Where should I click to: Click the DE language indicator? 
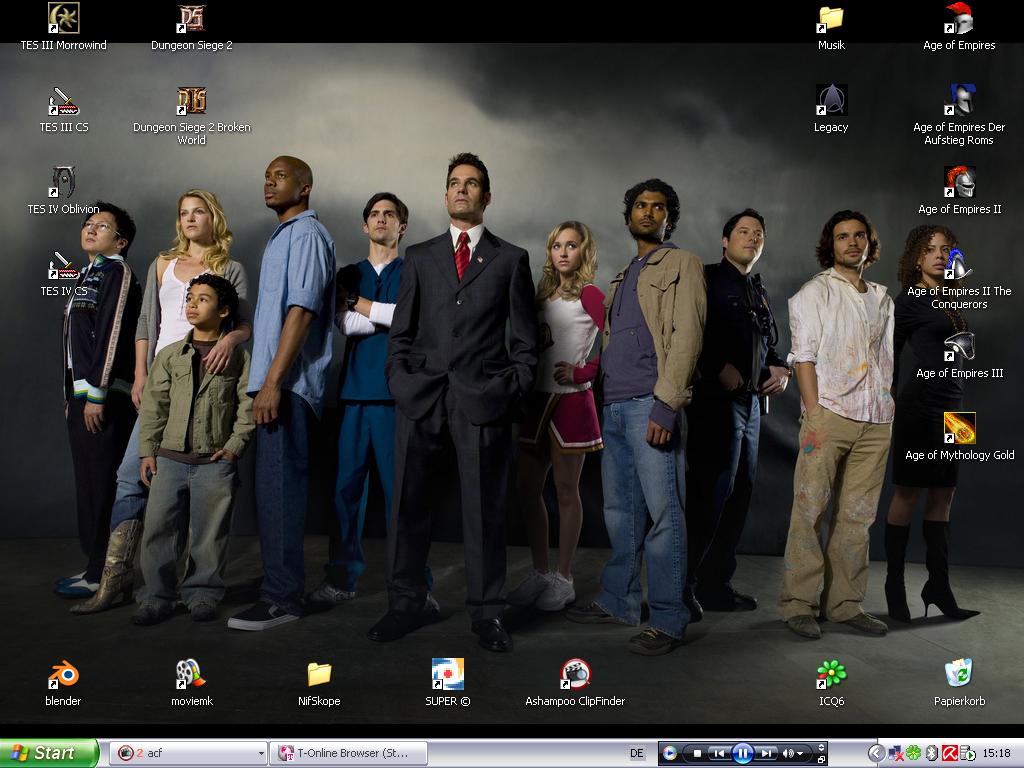tap(636, 753)
